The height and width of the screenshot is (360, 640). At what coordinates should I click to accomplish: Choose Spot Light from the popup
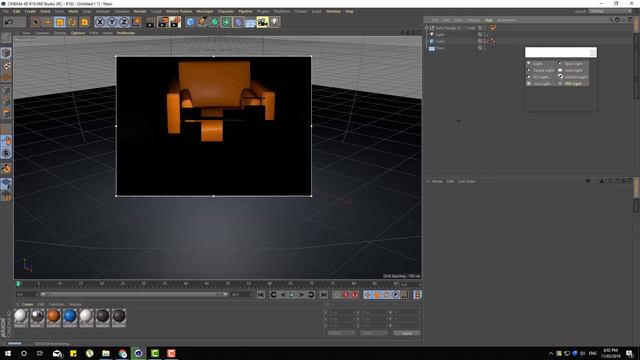573,64
